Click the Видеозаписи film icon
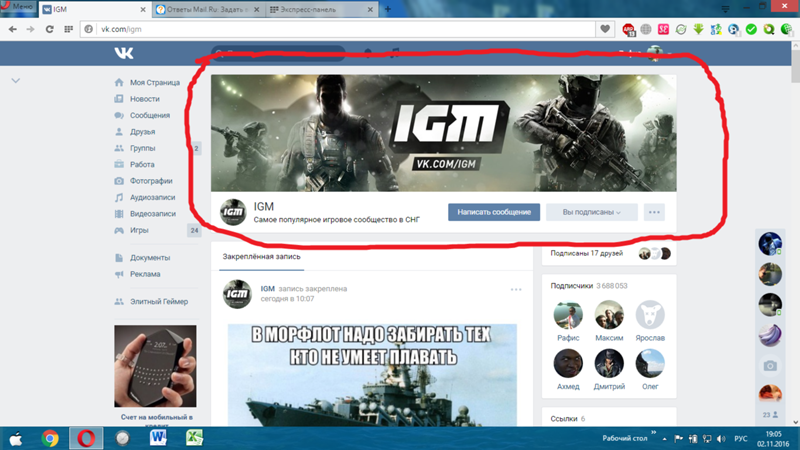The height and width of the screenshot is (450, 800). (x=119, y=214)
